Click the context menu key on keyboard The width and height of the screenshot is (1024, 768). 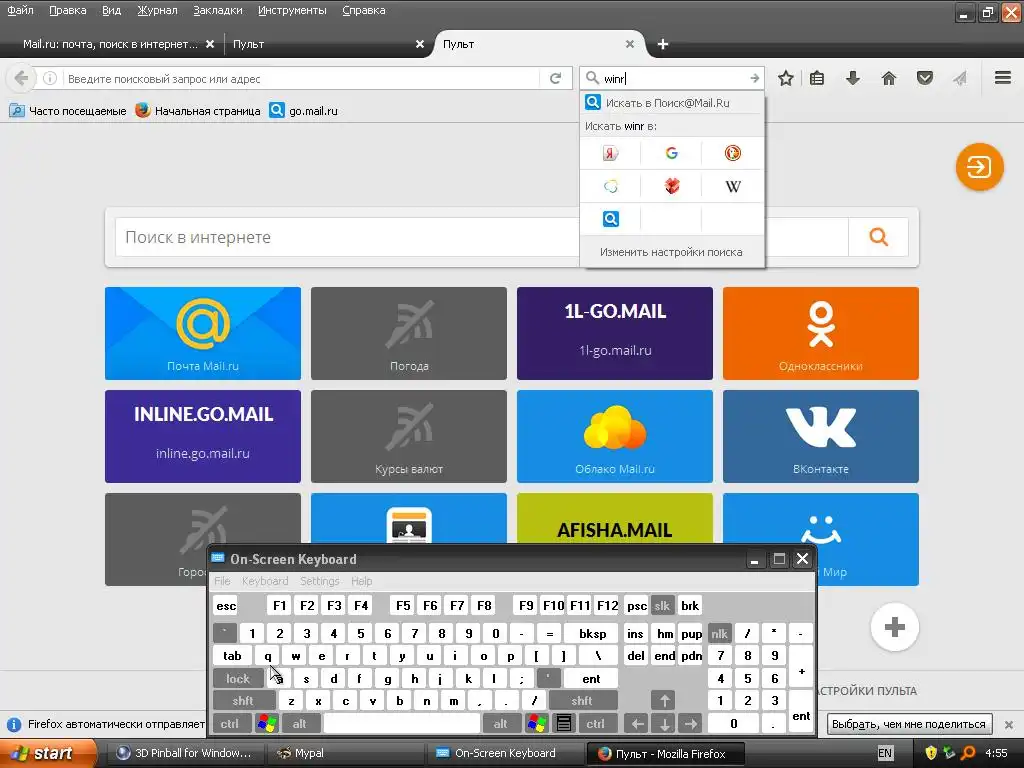click(564, 724)
